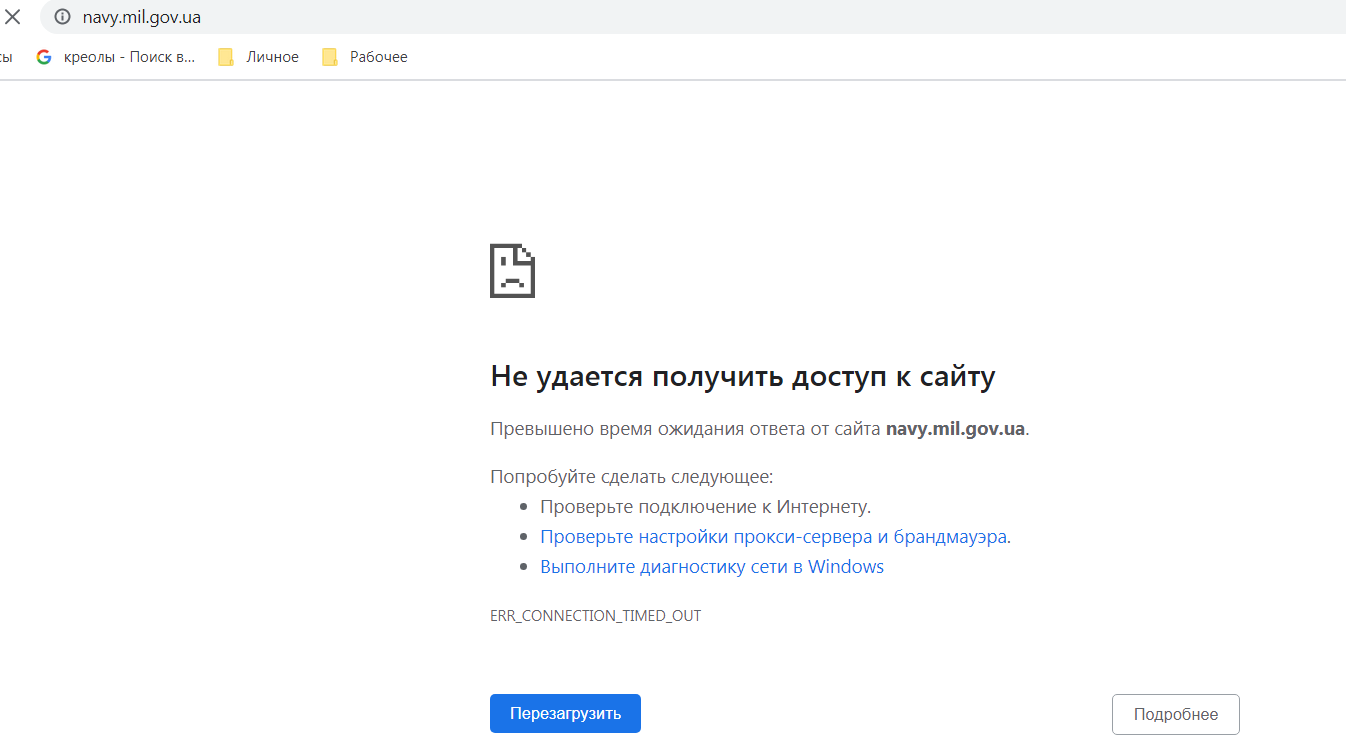
Task: Open the Рабочее bookmarks folder
Action: pos(378,57)
